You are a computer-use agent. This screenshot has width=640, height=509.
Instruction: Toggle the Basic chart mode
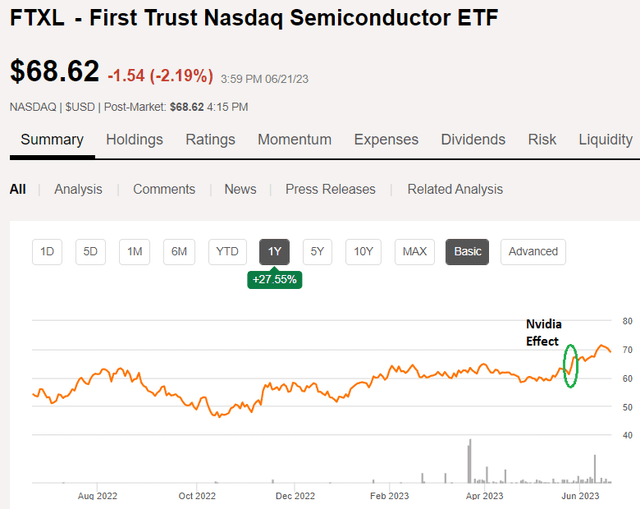(x=467, y=251)
